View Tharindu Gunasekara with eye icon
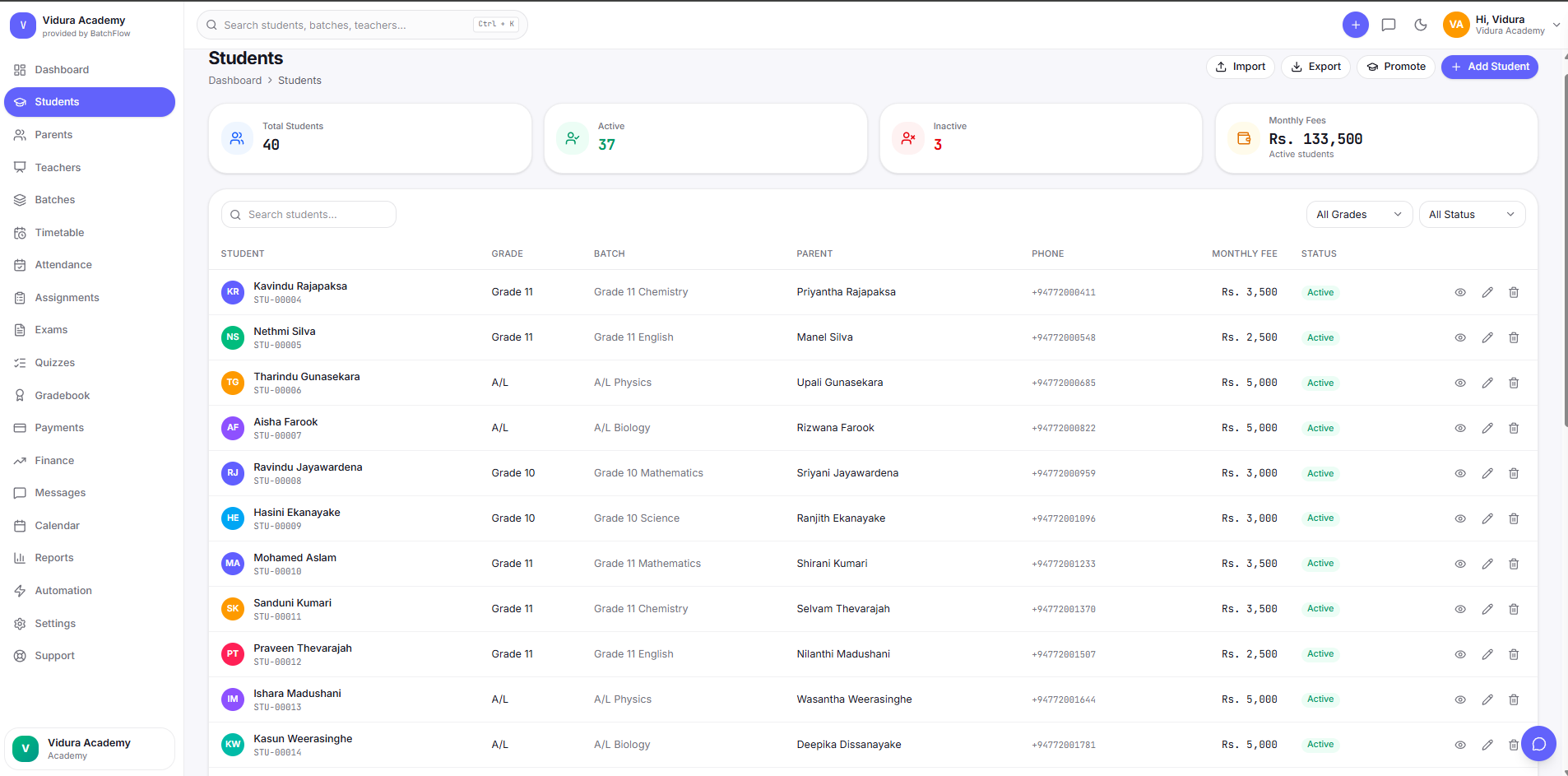Screen dimensions: 1568x776 [x=1460, y=383]
